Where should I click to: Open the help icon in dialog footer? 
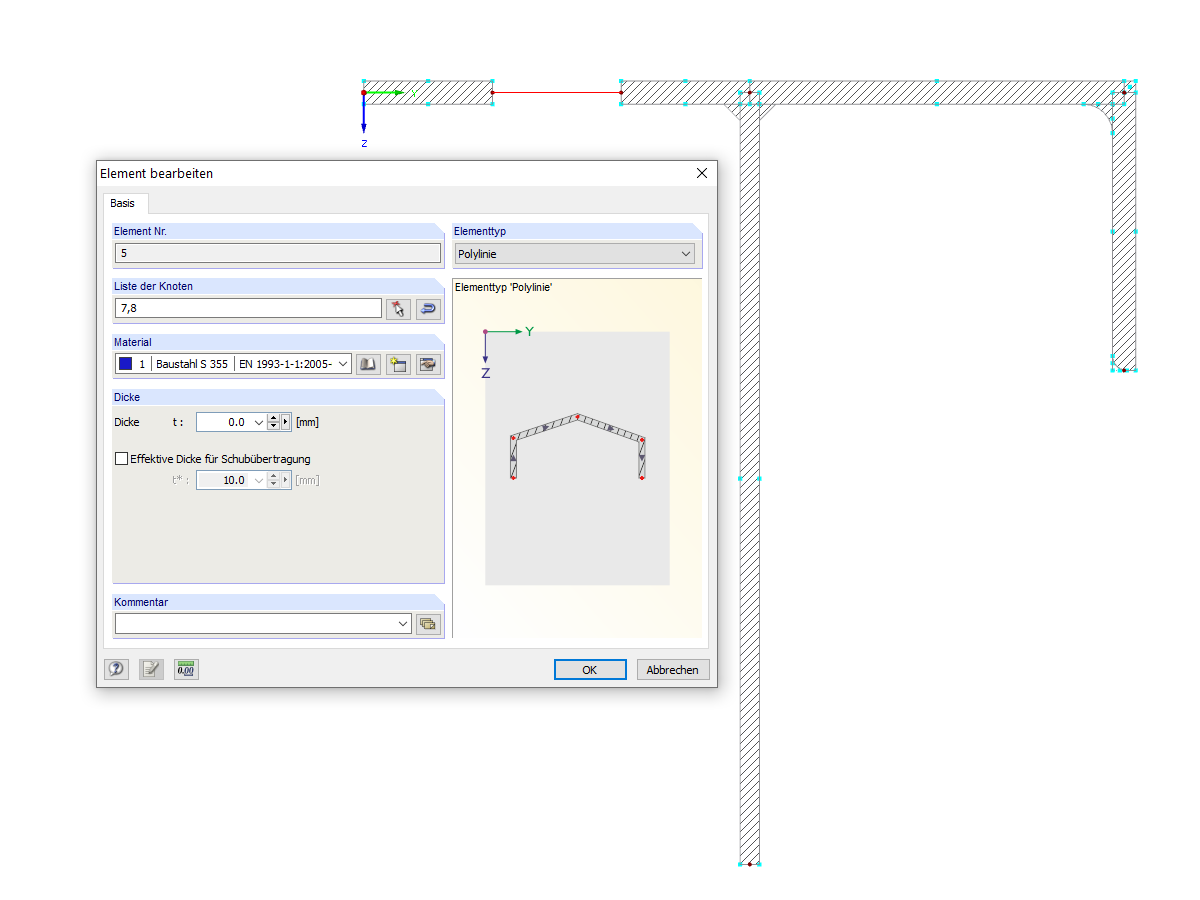point(117,670)
